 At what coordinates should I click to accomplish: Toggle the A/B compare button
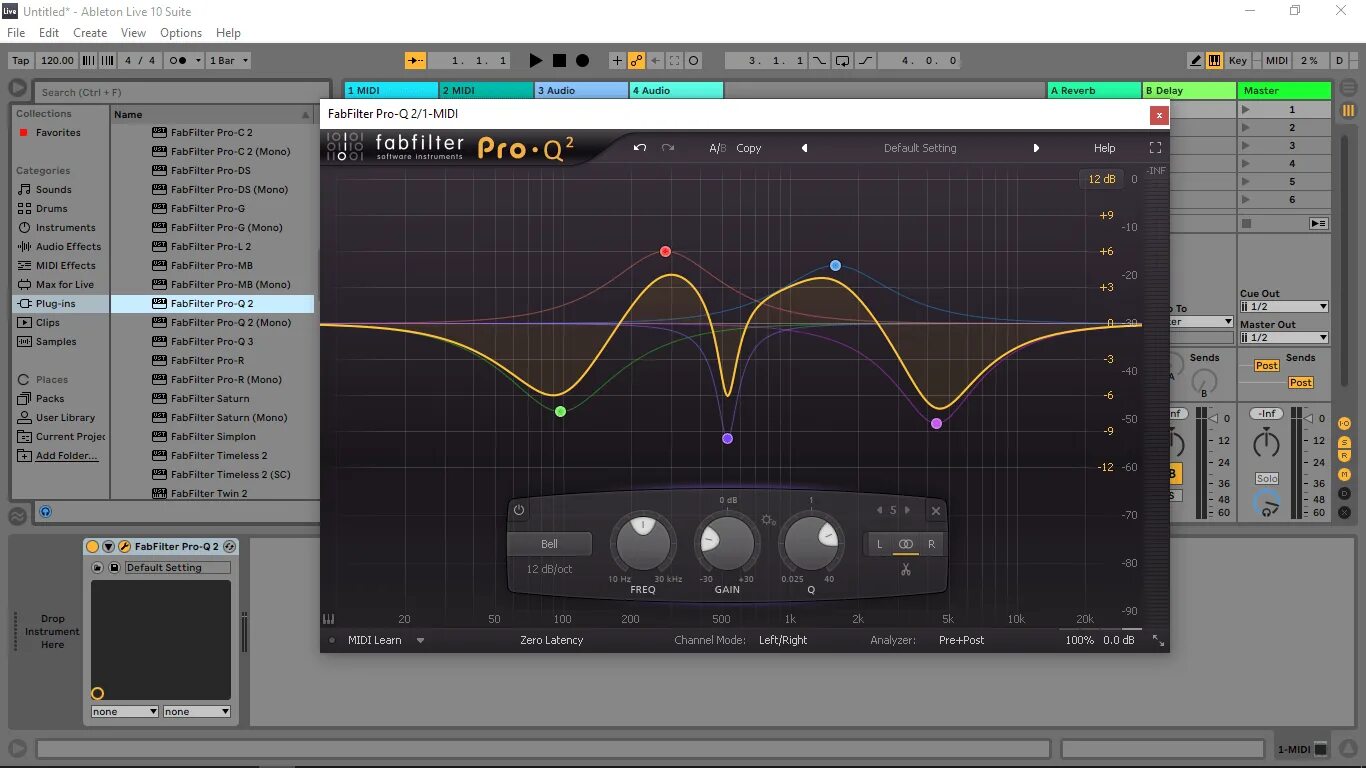[x=718, y=148]
